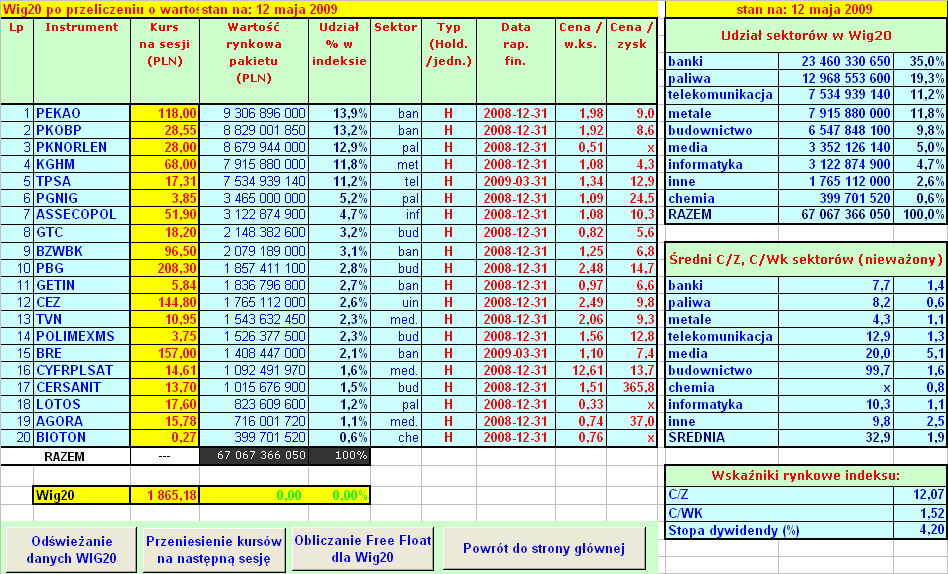Click the Wig20 index value 1 865,18
948x574 pixels.
coord(165,495)
